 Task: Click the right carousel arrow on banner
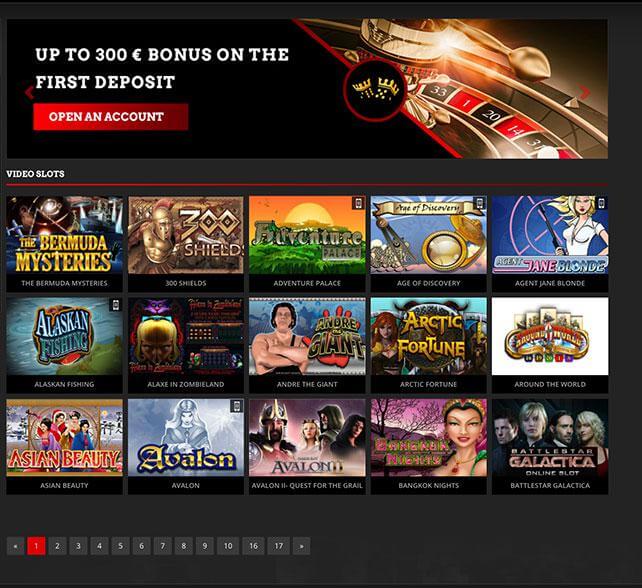[x=586, y=92]
